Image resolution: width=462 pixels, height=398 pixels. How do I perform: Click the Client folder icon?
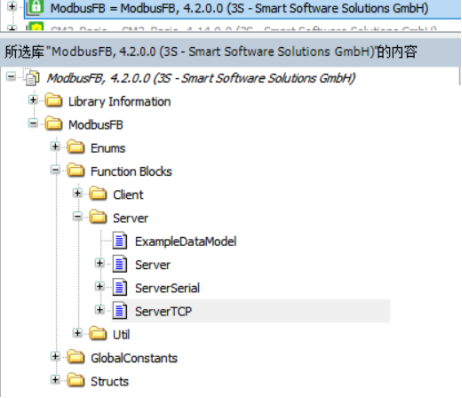click(98, 194)
